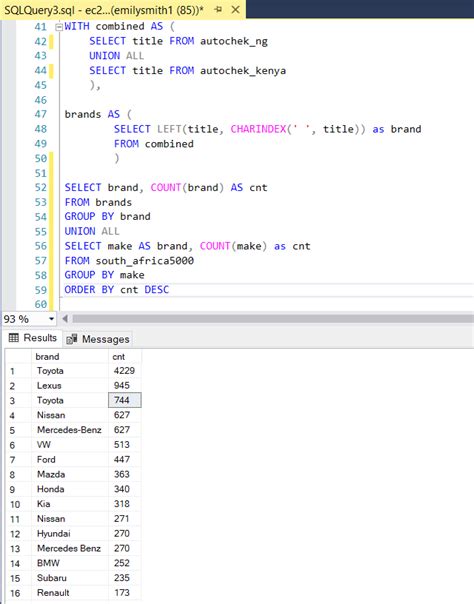Select the cell with value 173
The height and width of the screenshot is (604, 474).
point(125,592)
